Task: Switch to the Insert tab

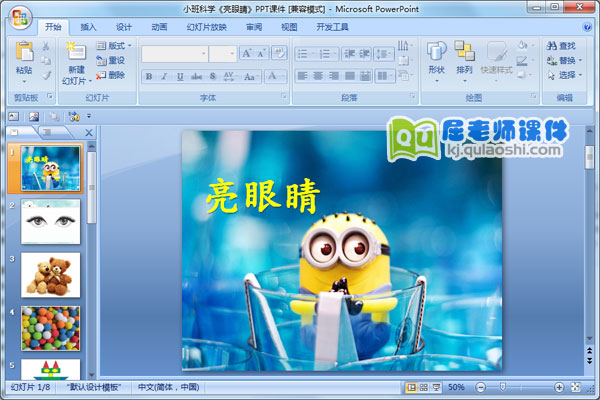Action: tap(88, 27)
